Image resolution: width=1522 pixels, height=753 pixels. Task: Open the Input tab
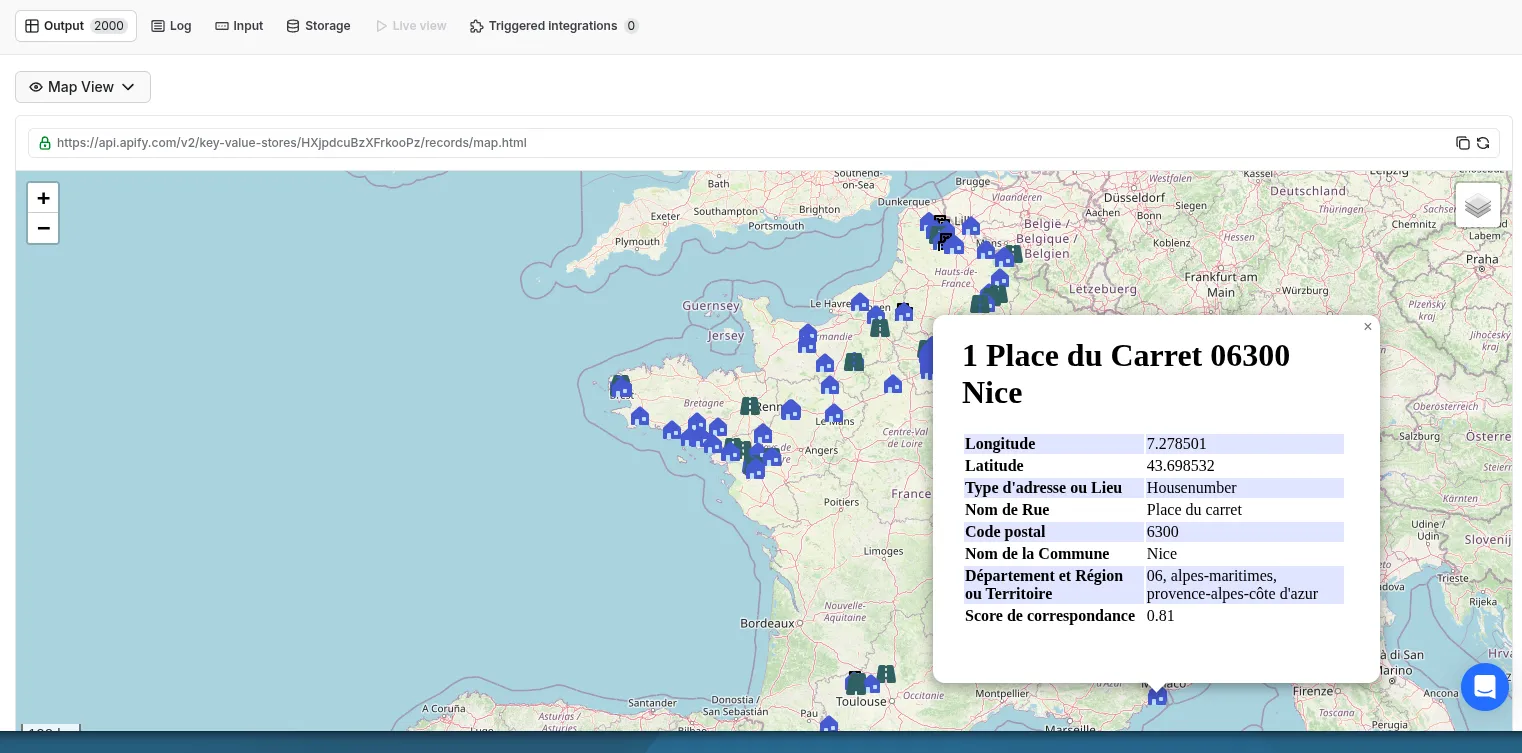[239, 26]
